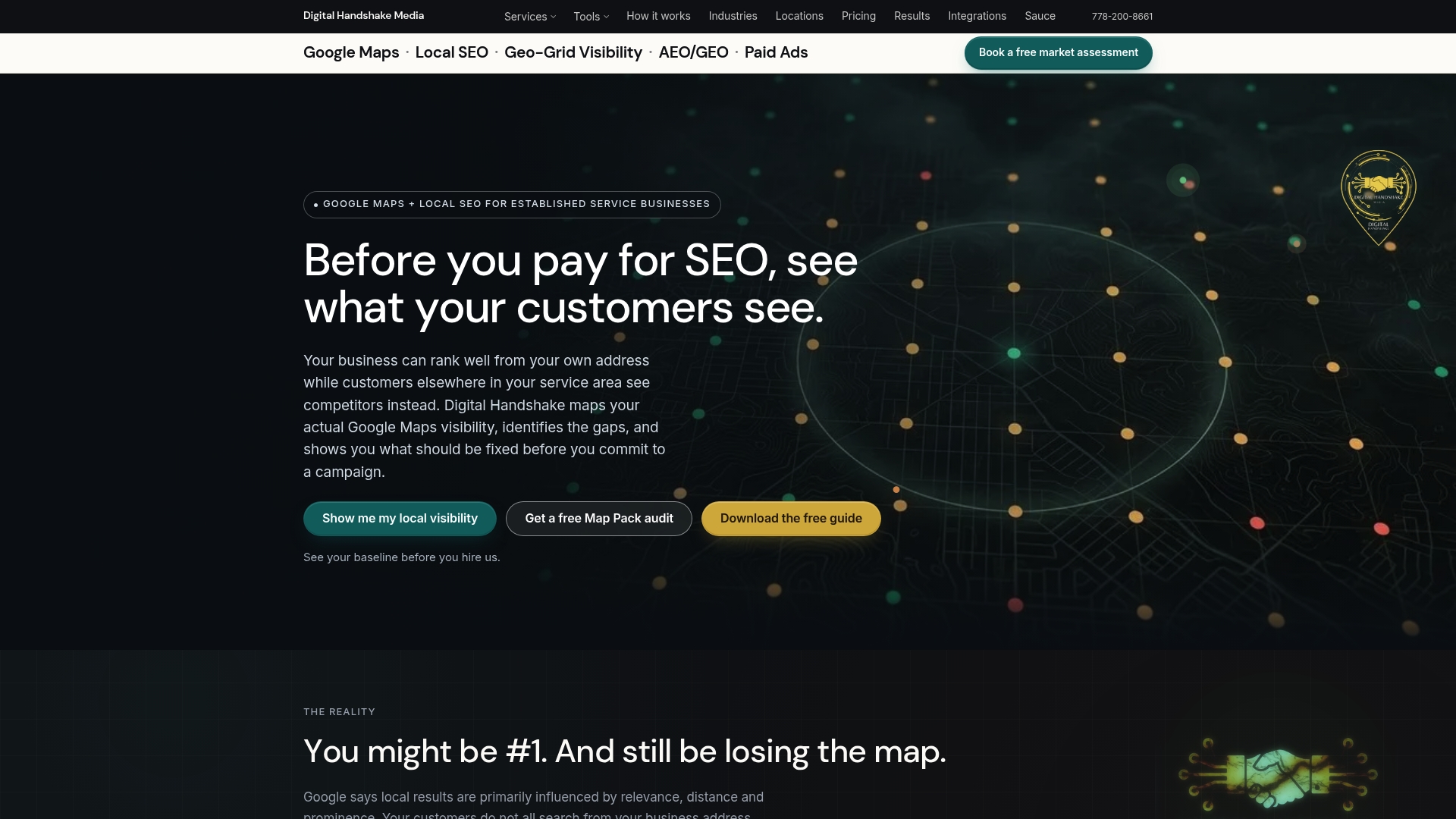Screen dimensions: 1456x819
Task: Click the Geo-Grid Visibility text
Action: (x=573, y=52)
